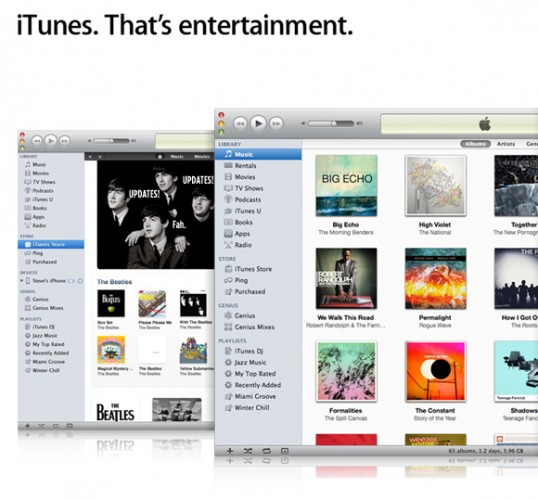Viewport: 538px width, 500px height.
Task: Toggle shuffle icon in front window's bottom bar
Action: [248, 451]
